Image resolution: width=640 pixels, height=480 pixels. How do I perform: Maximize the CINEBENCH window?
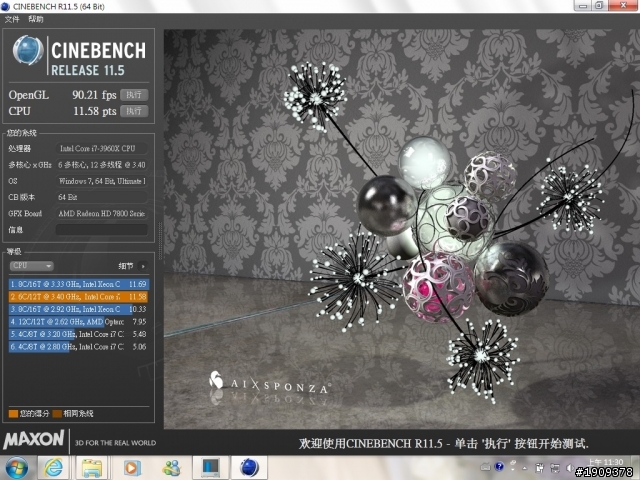click(x=599, y=6)
